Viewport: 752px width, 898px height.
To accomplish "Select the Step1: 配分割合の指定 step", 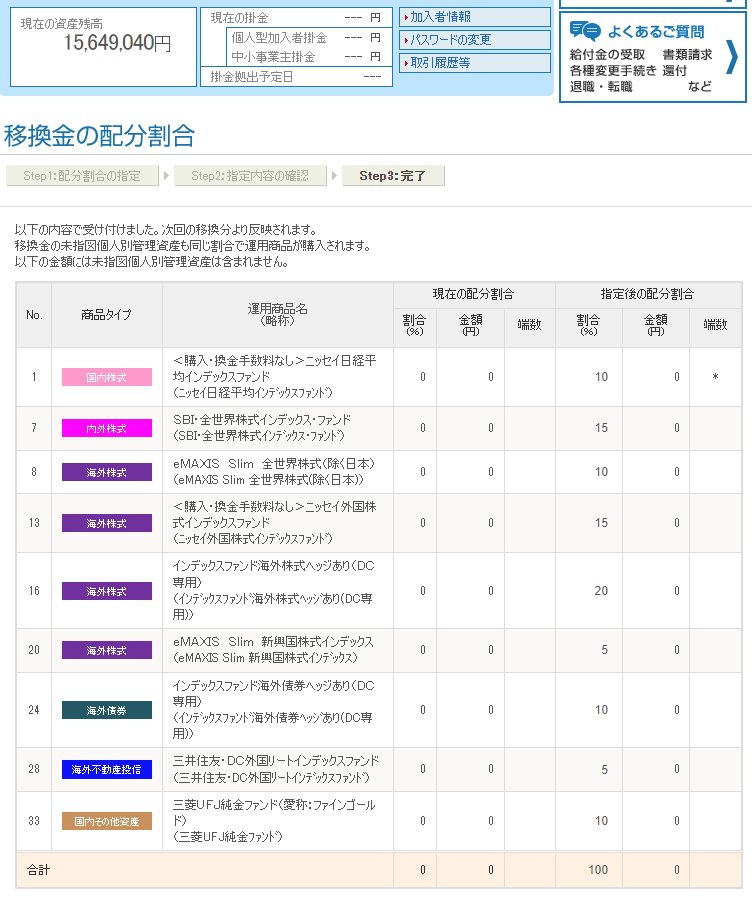I will coord(82,176).
